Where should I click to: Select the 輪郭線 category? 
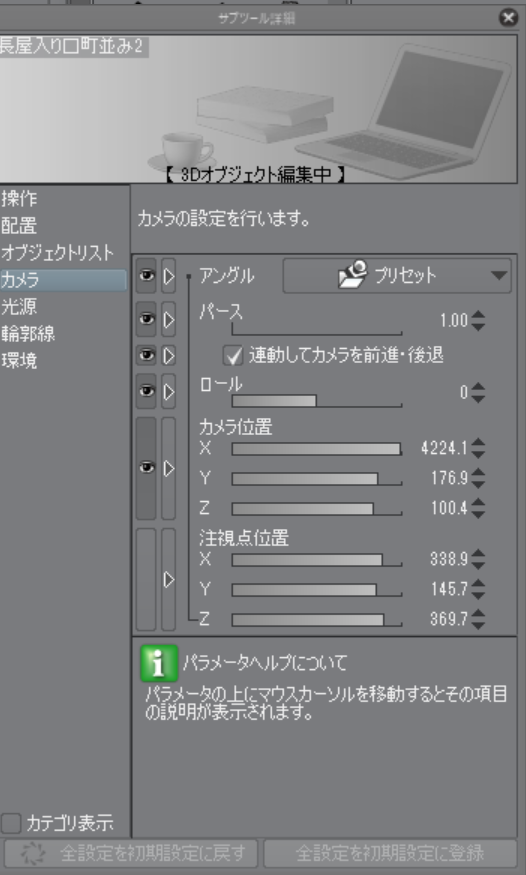pos(64,334)
